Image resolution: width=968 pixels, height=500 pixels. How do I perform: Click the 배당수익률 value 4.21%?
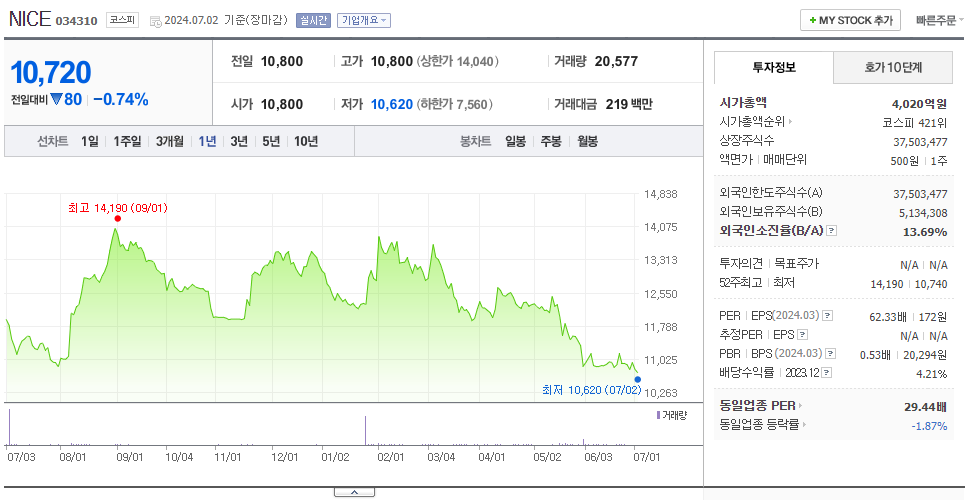coord(932,373)
